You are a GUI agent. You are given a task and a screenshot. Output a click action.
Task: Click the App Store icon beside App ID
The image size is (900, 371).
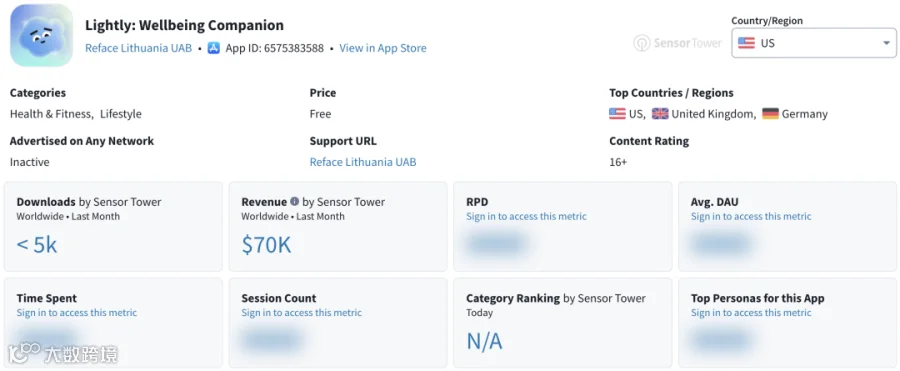pyautogui.click(x=214, y=48)
